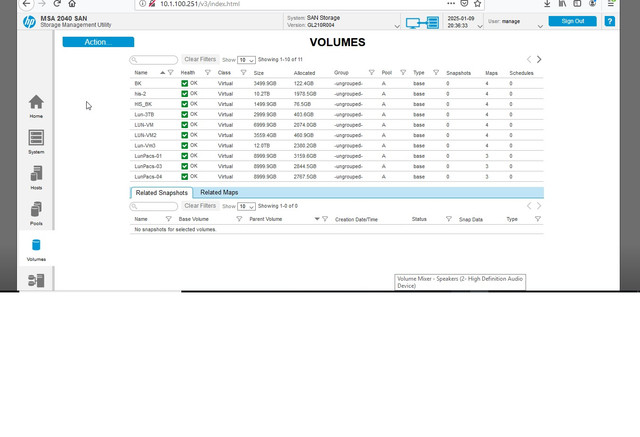Select the Lun-3TB volume row
640x437 pixels.
(x=336, y=115)
